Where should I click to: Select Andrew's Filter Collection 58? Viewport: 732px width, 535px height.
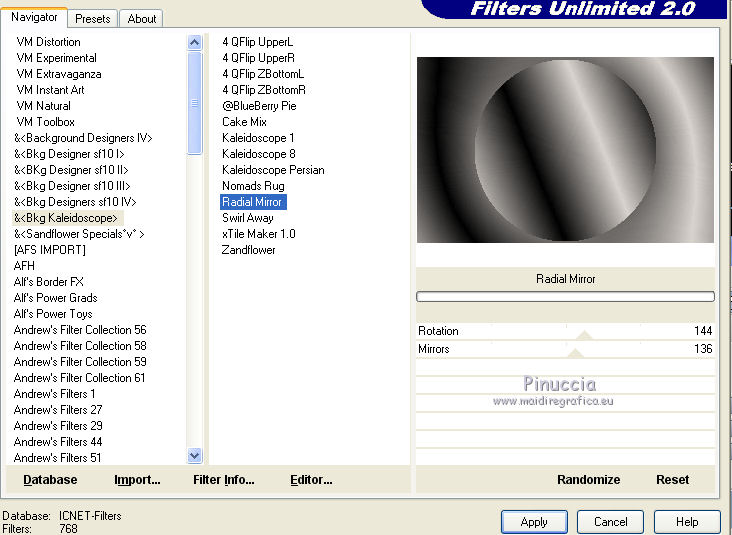(x=80, y=346)
